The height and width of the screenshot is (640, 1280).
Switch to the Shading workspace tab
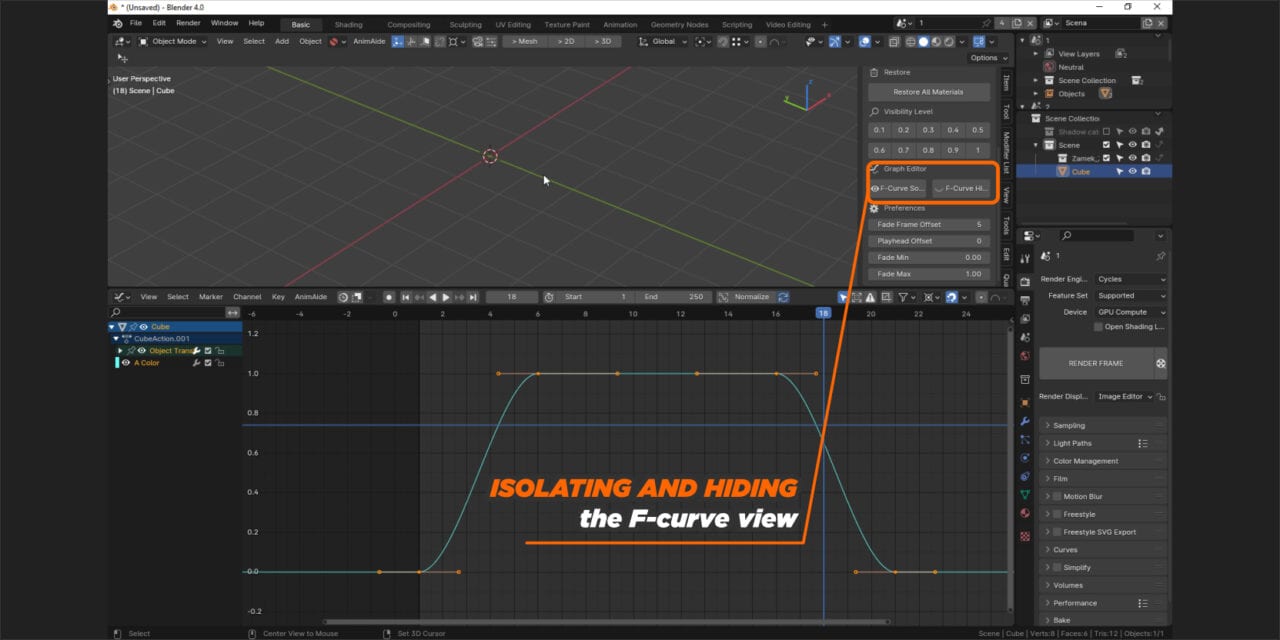[349, 24]
